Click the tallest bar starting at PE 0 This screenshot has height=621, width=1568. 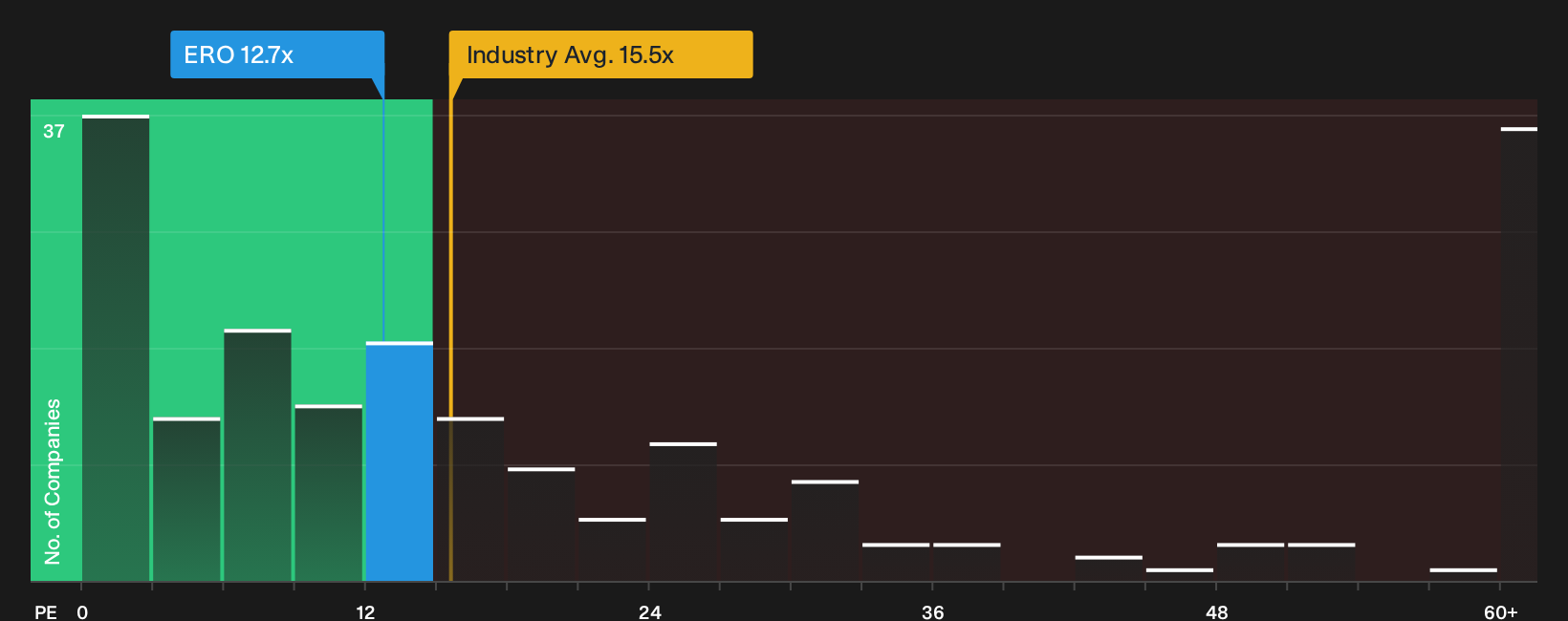point(116,348)
